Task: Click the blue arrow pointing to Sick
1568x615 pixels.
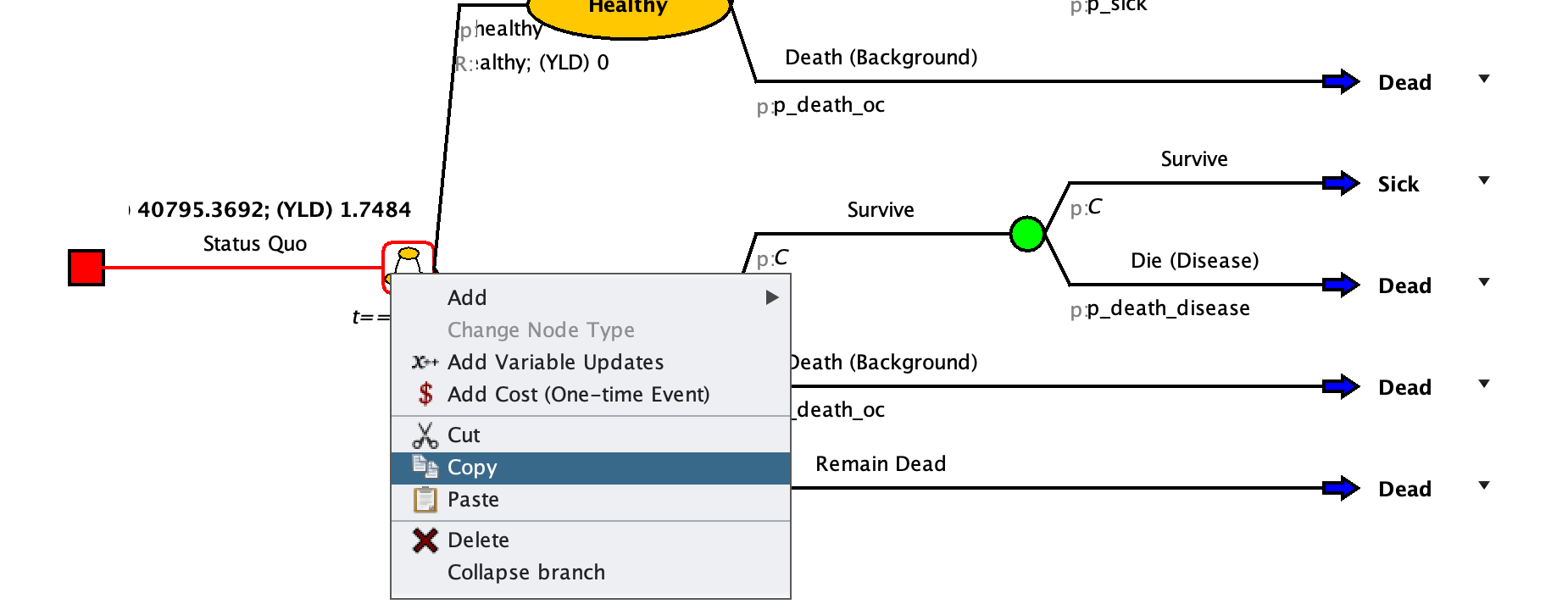Action: tap(1341, 183)
